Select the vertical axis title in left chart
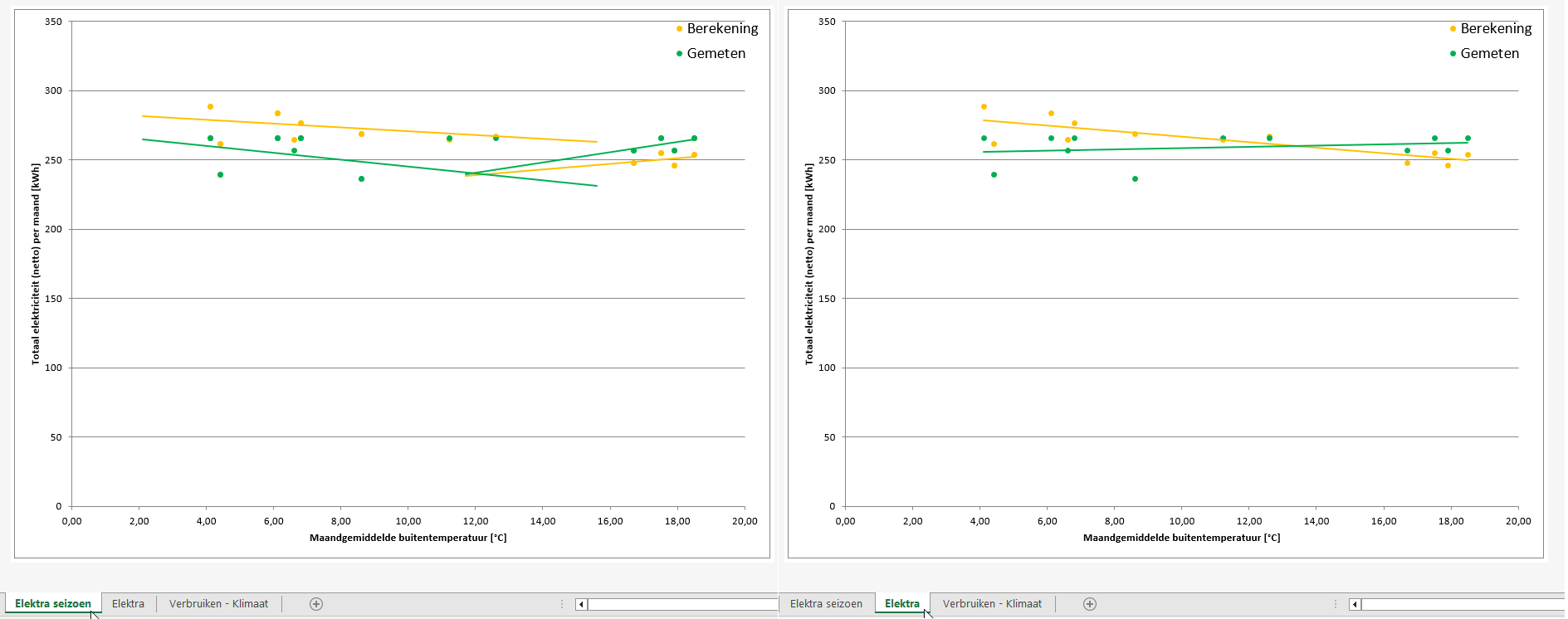The width and height of the screenshot is (1568, 619). tap(36, 264)
